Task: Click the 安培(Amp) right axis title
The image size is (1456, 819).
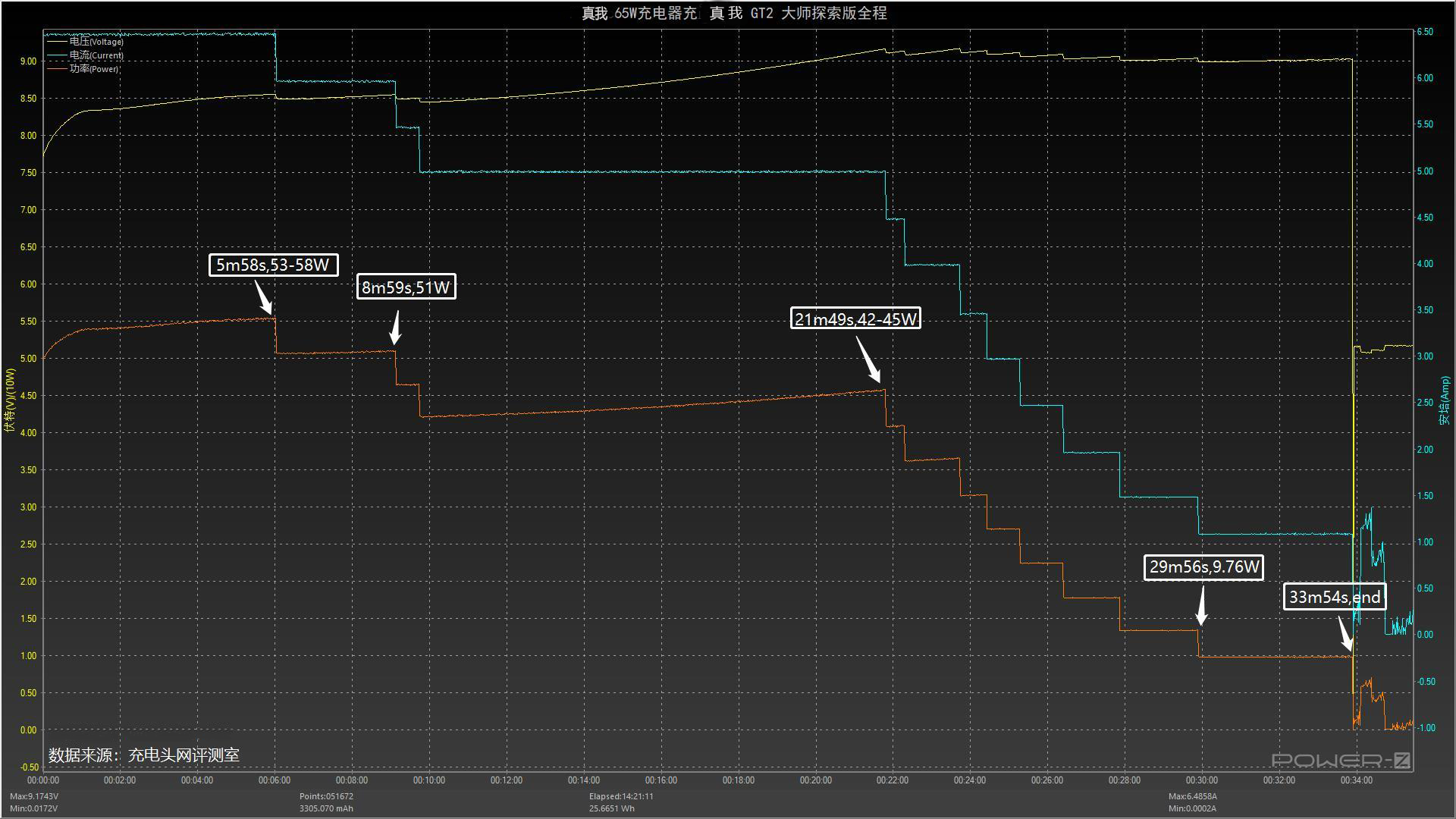Action: [1445, 400]
